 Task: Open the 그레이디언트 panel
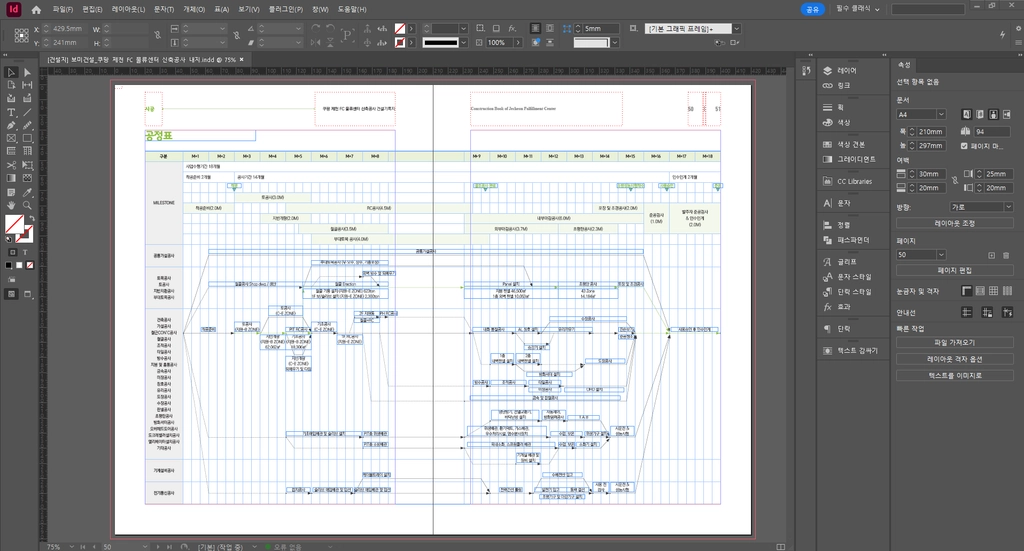click(849, 159)
